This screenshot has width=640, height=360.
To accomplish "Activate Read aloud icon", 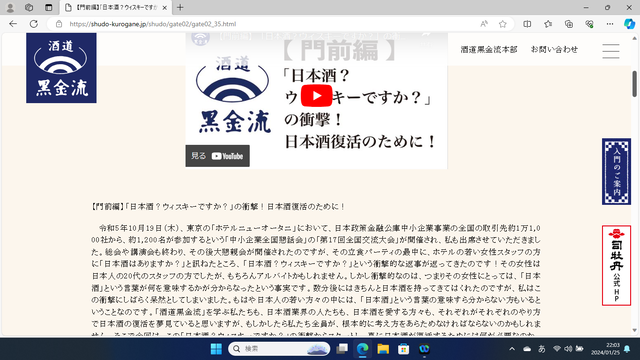I will tap(484, 24).
